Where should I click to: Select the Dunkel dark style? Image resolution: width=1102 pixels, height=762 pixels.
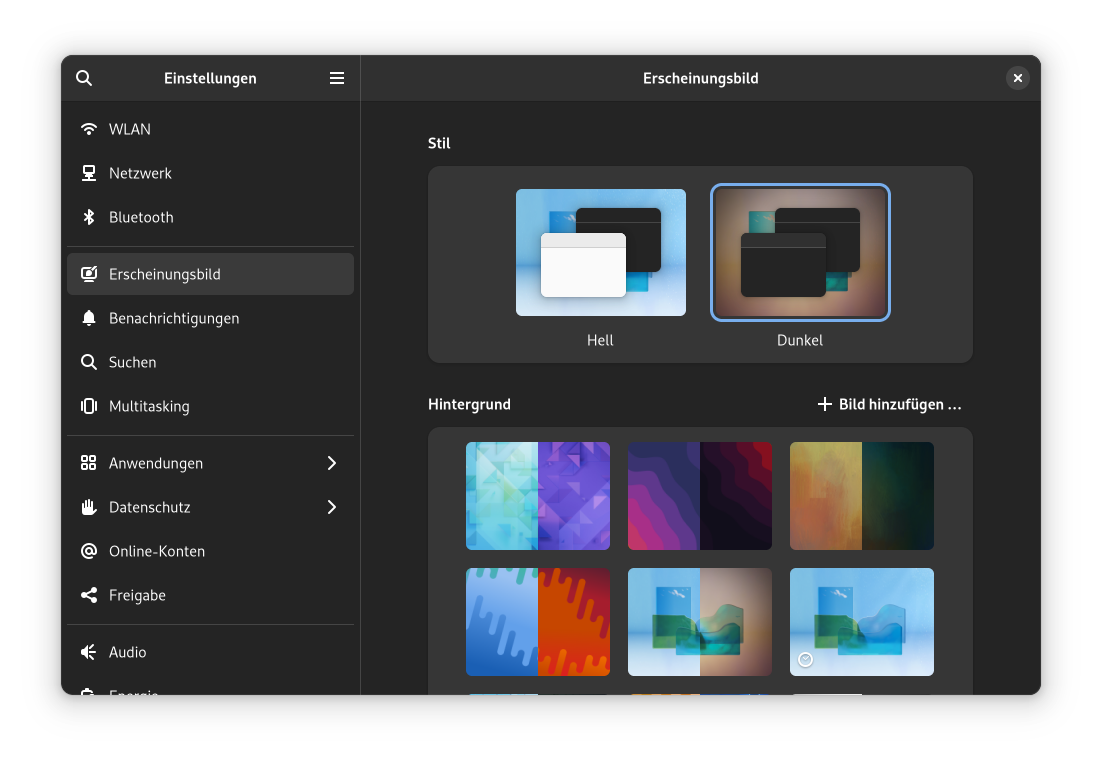tap(800, 253)
